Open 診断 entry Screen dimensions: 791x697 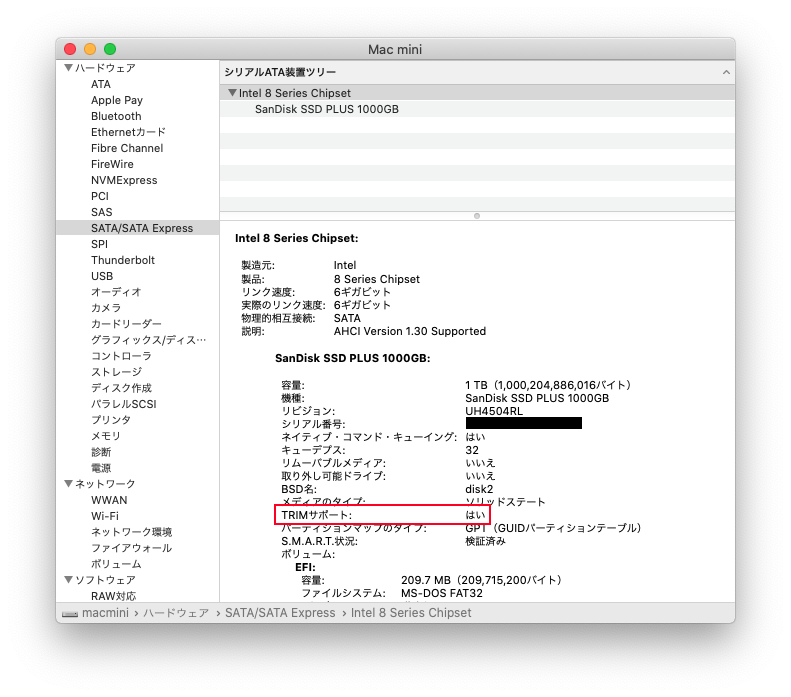tap(101, 452)
